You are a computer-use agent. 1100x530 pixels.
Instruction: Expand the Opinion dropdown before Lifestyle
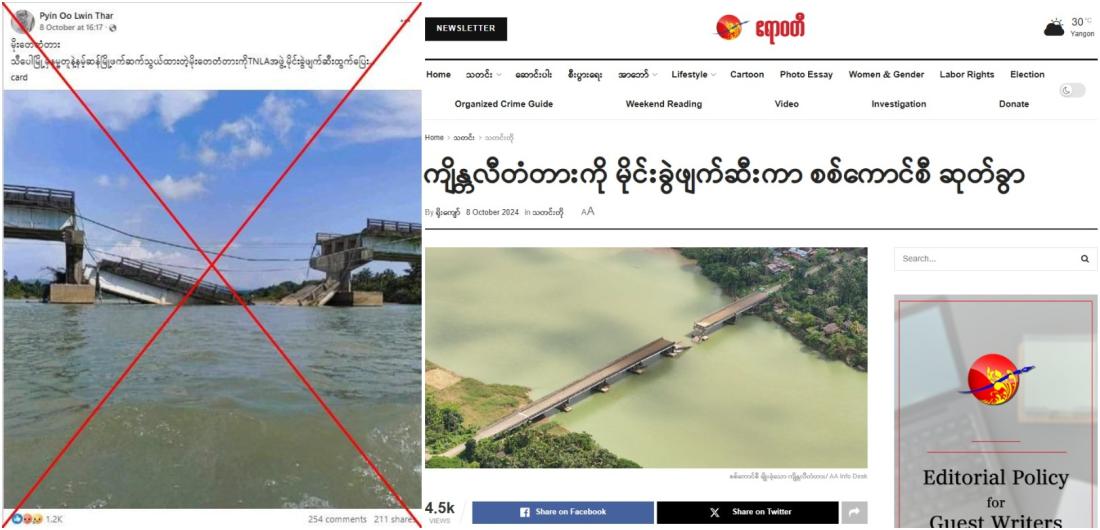pos(638,74)
